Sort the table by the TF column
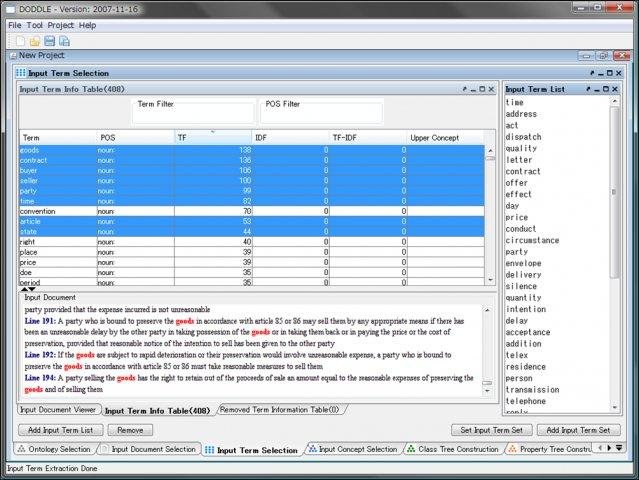This screenshot has height=480, width=639. click(x=212, y=137)
